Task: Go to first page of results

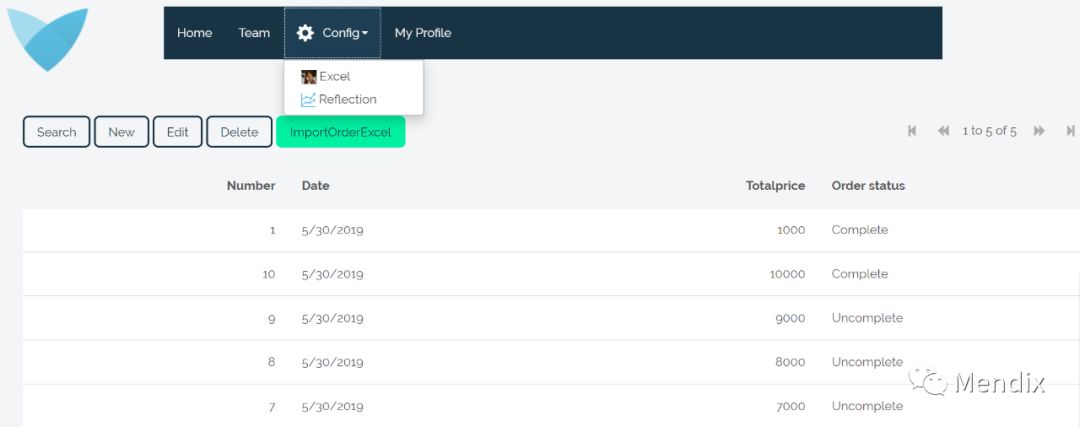Action: tap(912, 131)
